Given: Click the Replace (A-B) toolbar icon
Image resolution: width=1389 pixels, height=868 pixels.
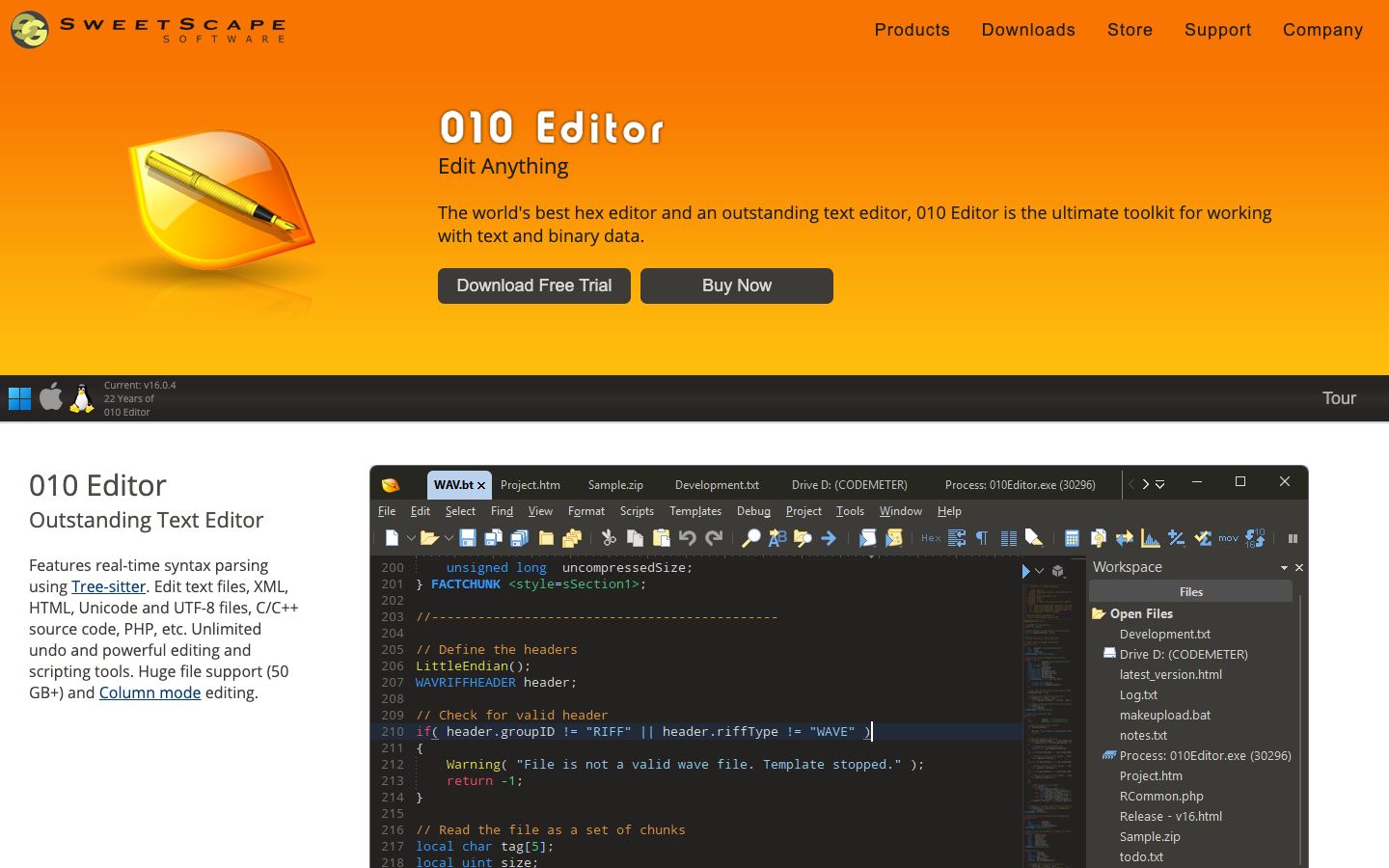Looking at the screenshot, I should pyautogui.click(x=776, y=538).
